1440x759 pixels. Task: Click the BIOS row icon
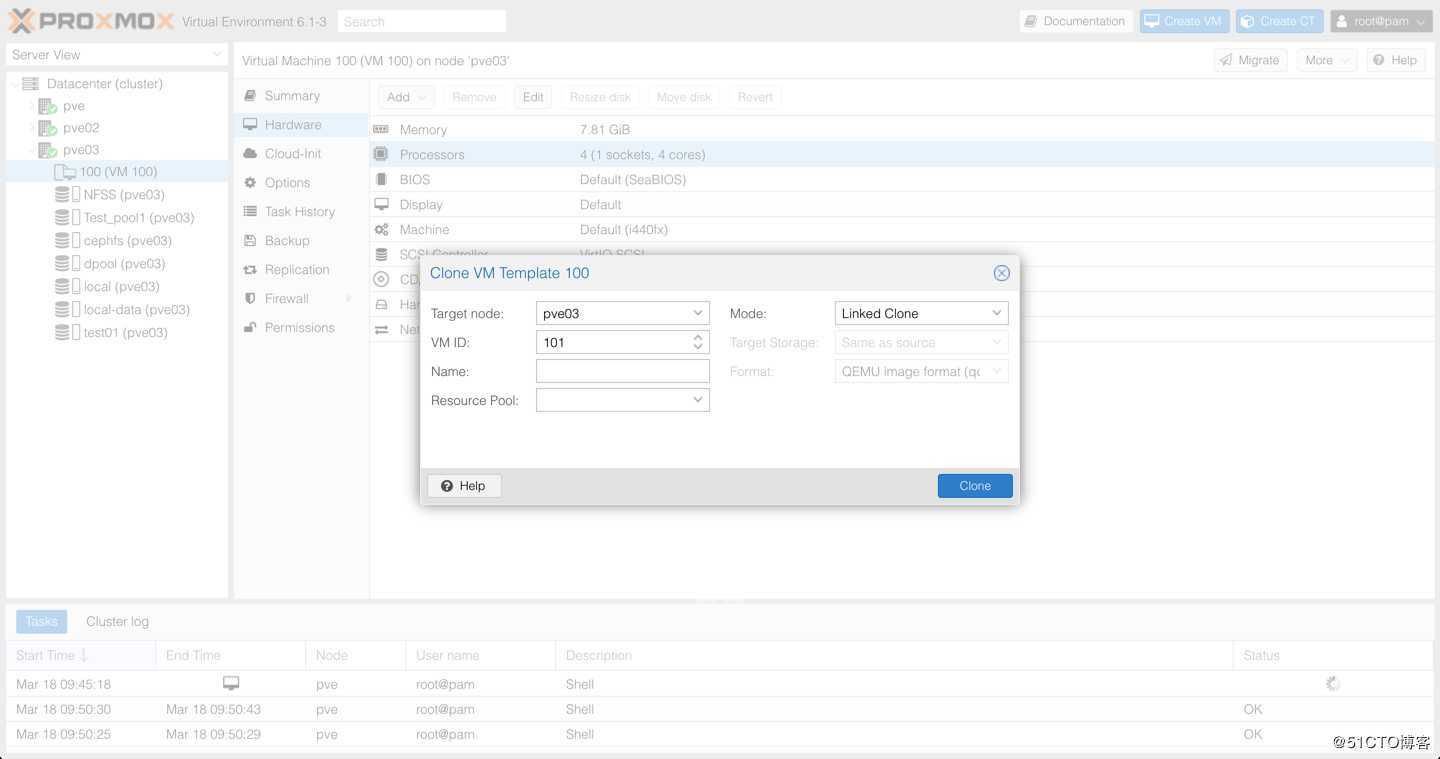[x=381, y=180]
